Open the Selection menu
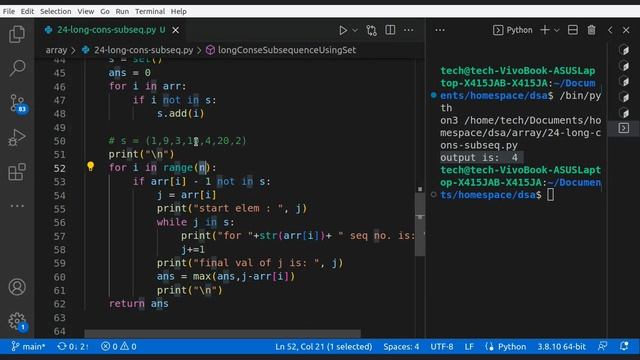 56,11
